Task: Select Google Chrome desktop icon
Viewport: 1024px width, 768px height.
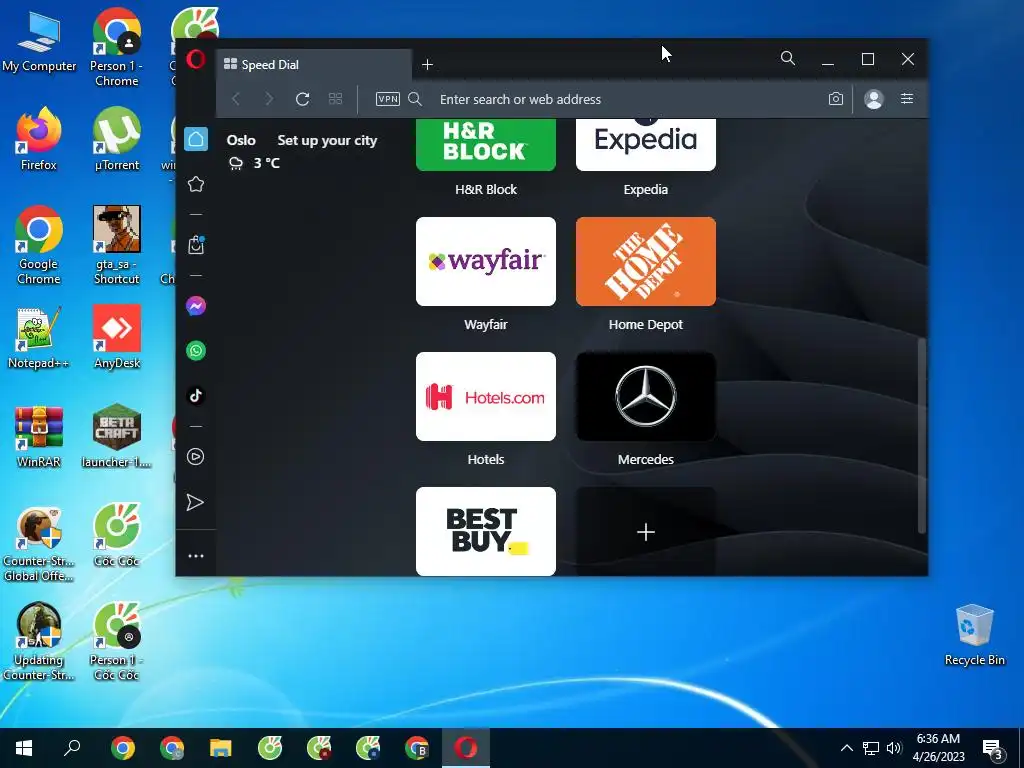Action: pos(39,245)
